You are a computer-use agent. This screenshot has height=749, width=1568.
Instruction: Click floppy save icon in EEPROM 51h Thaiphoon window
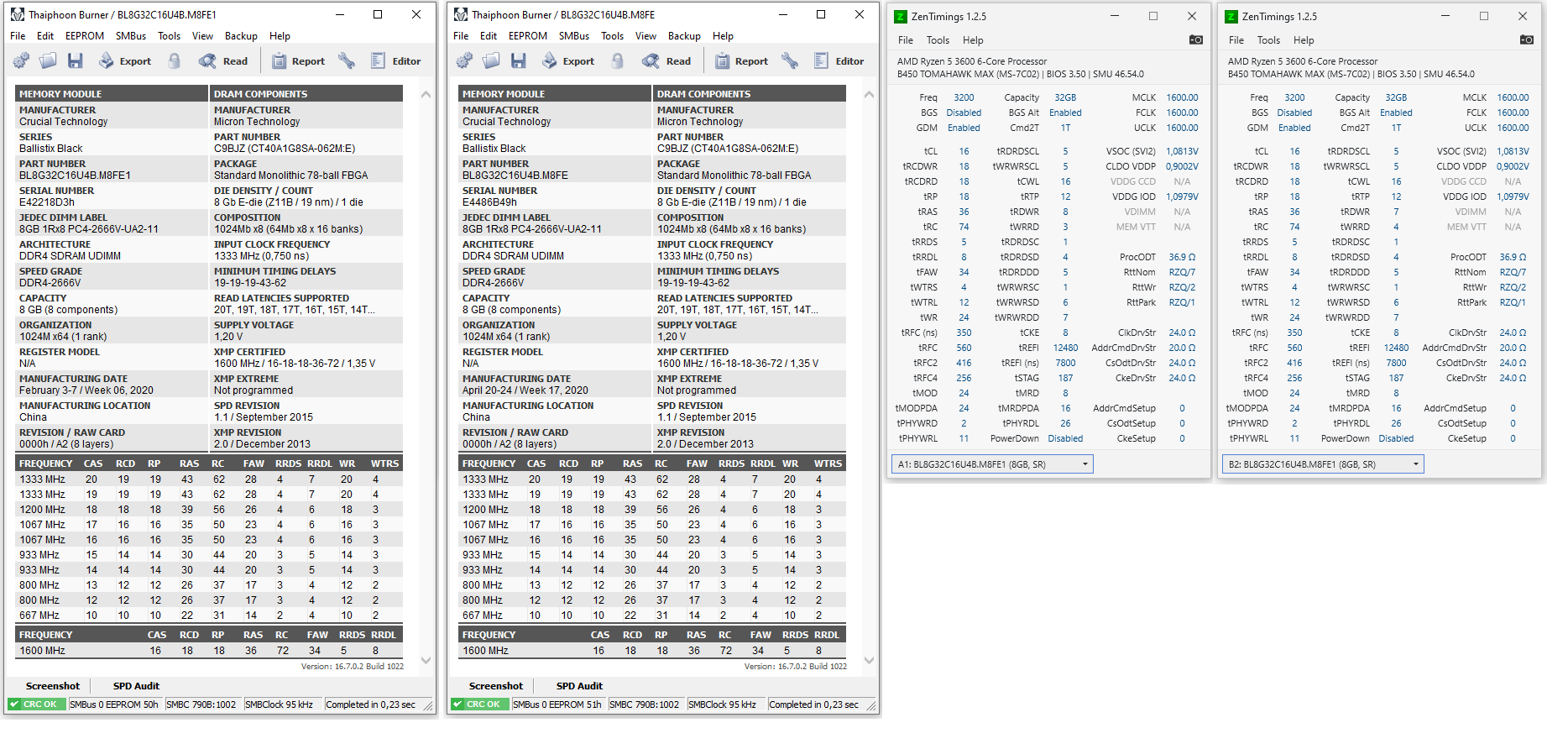click(x=519, y=60)
